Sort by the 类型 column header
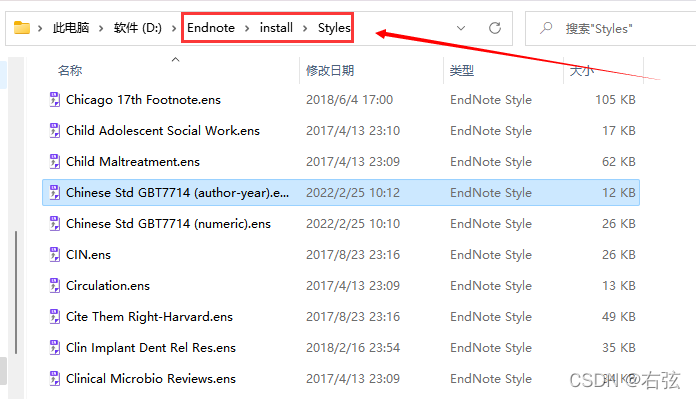 point(462,70)
